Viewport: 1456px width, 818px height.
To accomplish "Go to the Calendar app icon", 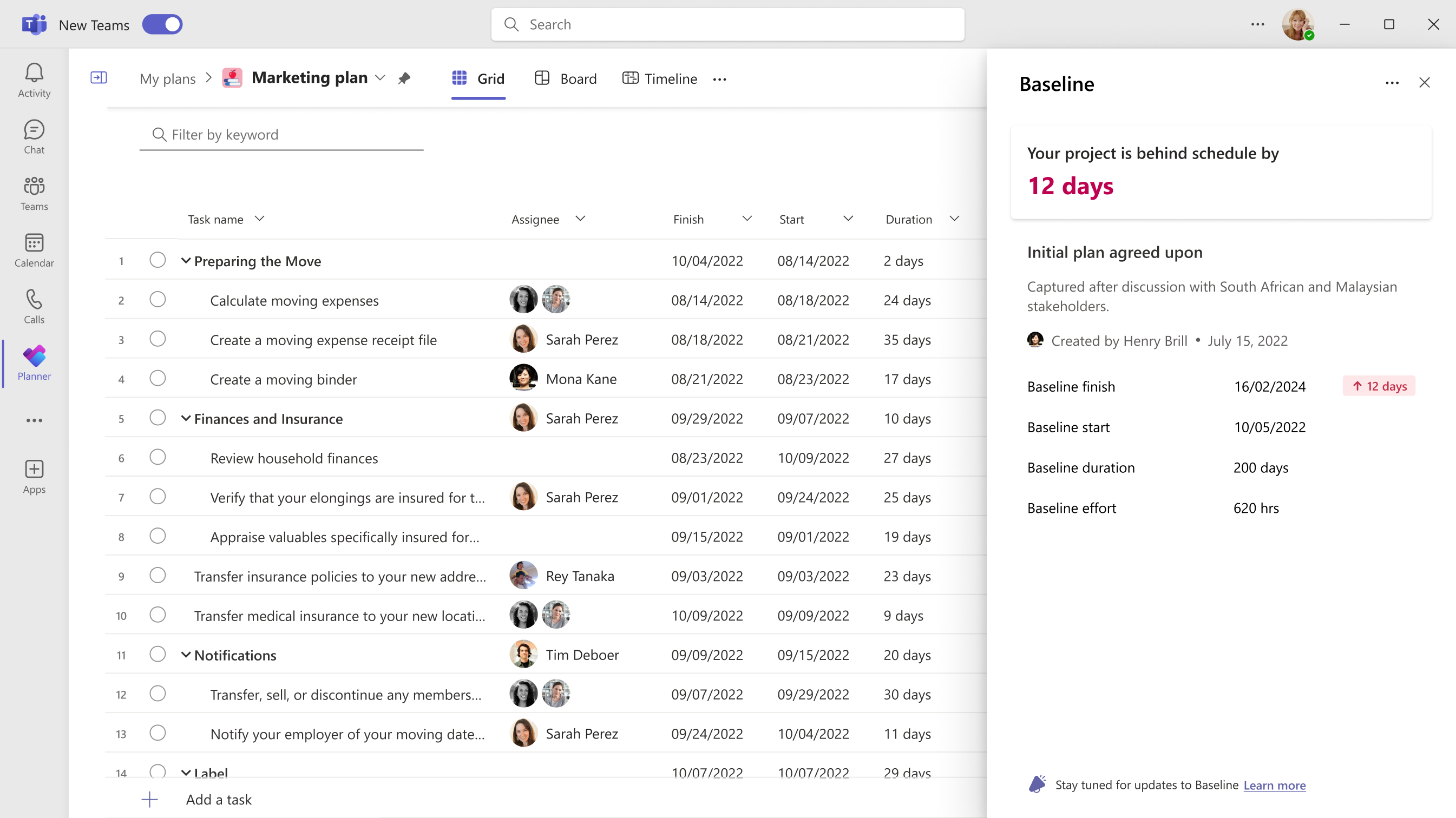I will (34, 250).
